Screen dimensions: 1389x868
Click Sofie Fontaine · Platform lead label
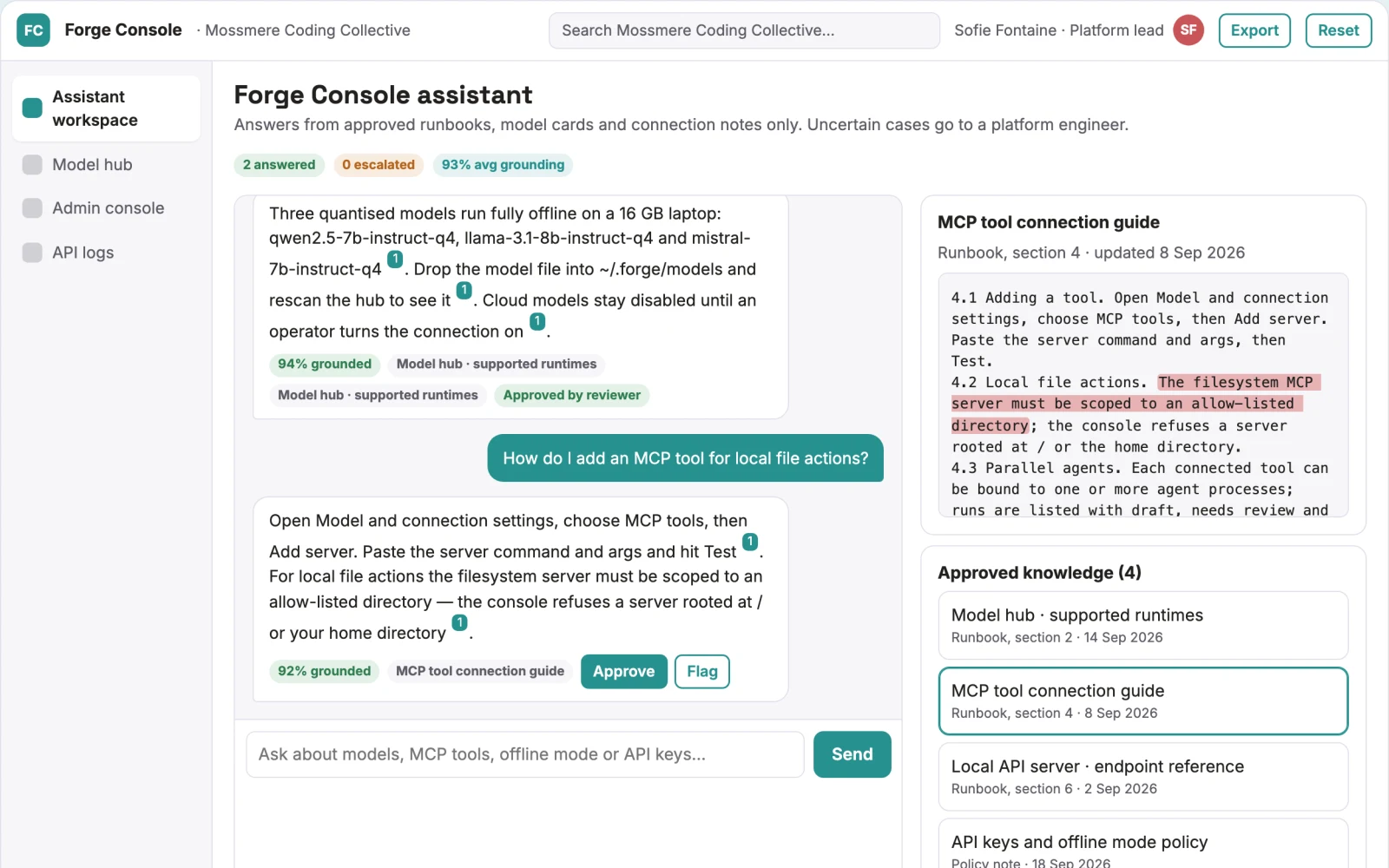[x=1059, y=30]
